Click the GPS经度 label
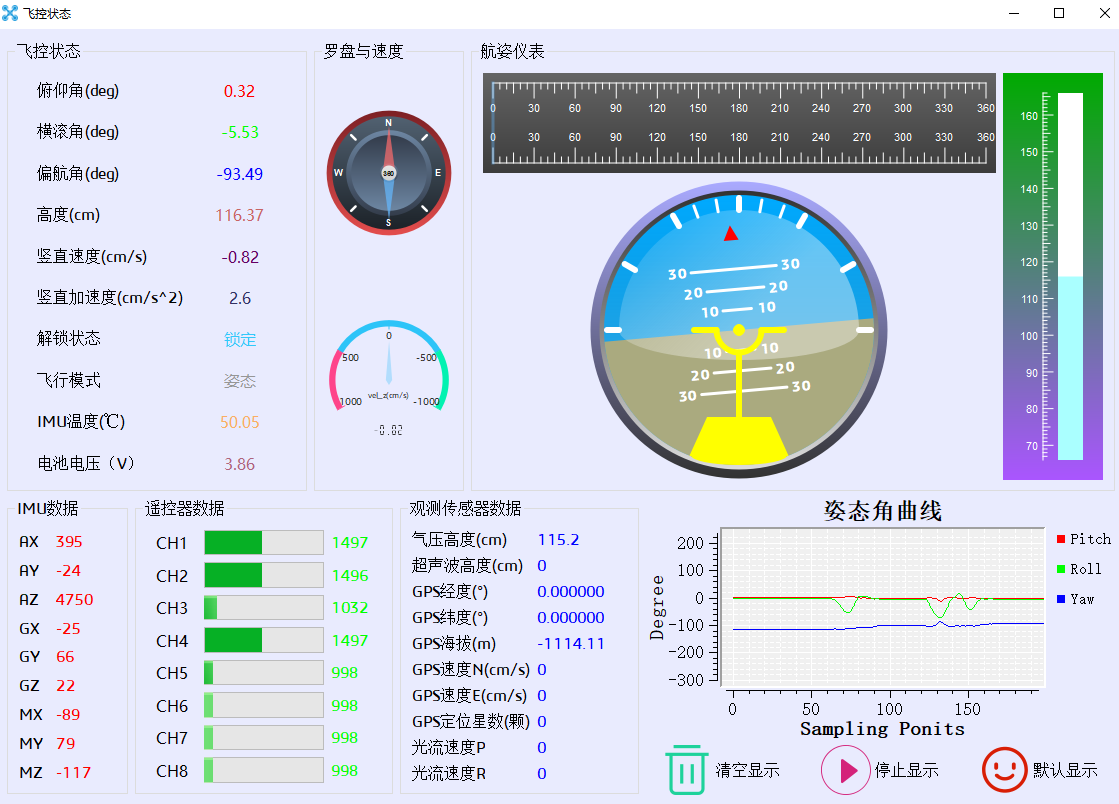 click(450, 591)
